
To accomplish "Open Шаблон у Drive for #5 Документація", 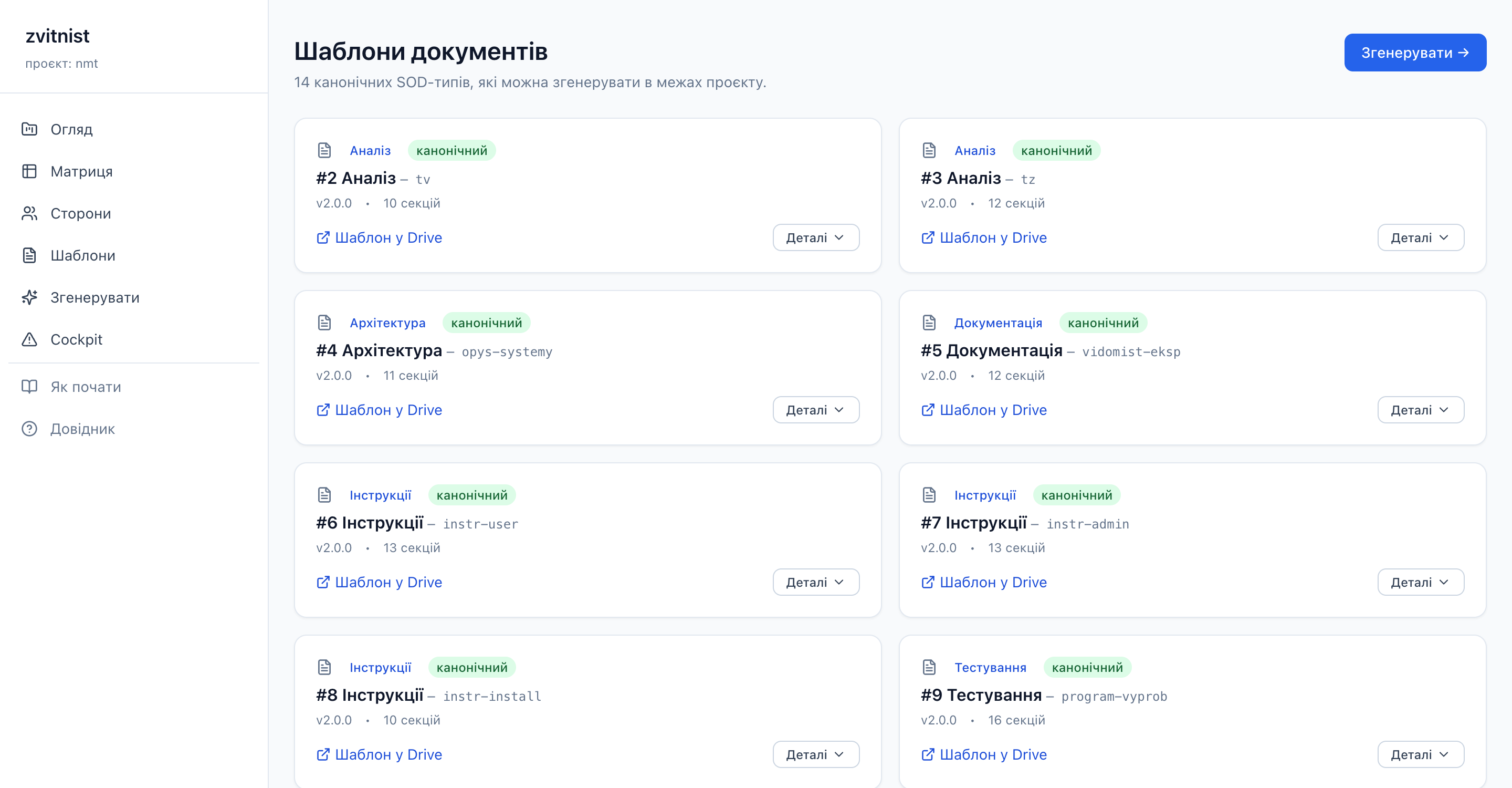I will [984, 410].
